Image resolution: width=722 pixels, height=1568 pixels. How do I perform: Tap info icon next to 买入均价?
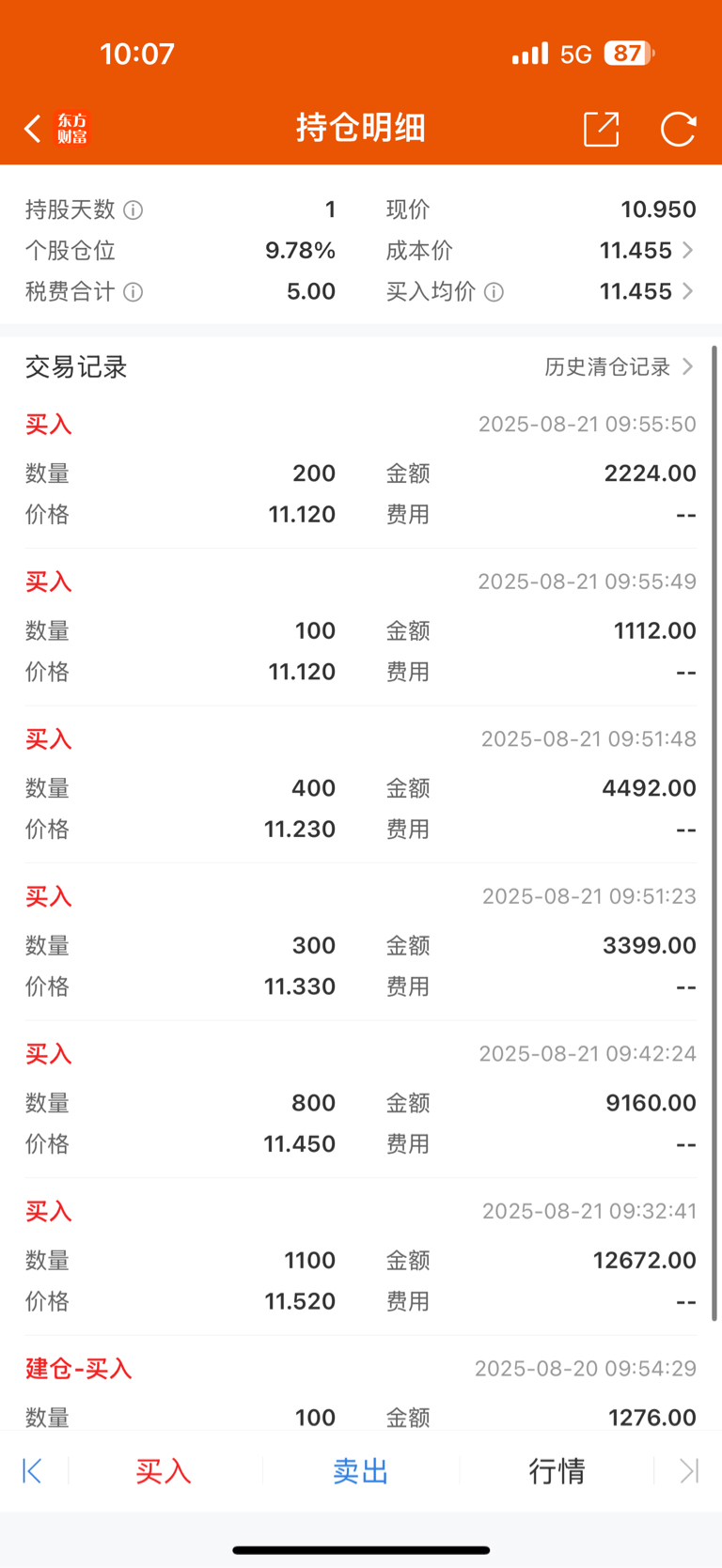(494, 292)
